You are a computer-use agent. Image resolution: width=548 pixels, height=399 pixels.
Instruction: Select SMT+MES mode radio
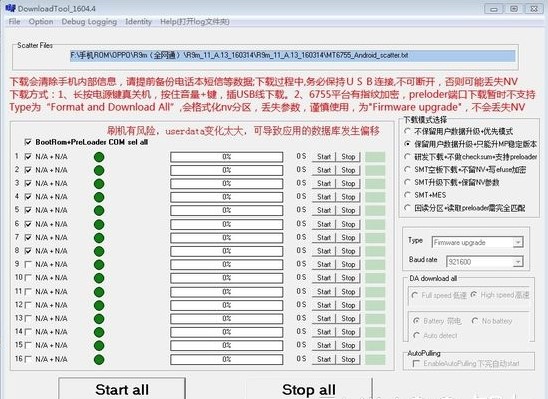pos(408,195)
